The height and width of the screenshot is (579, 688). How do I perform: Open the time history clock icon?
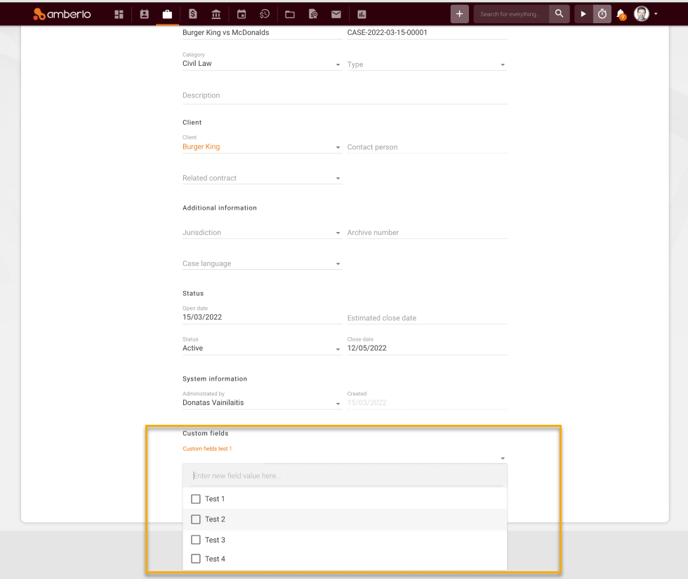tap(265, 14)
